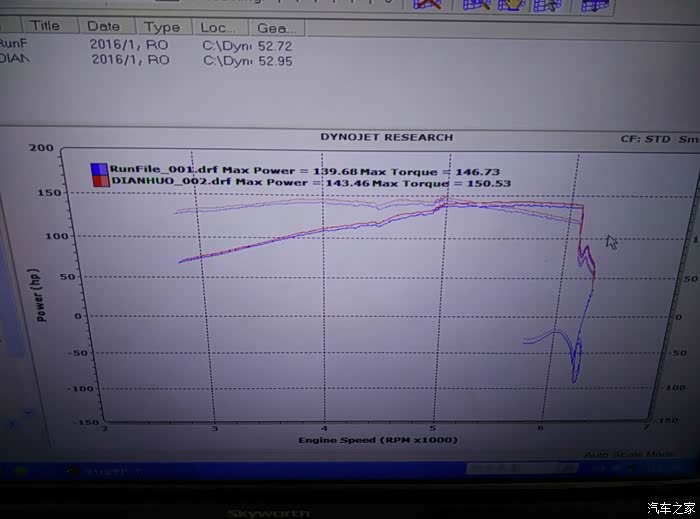The height and width of the screenshot is (519, 700).
Task: Click the graph icon with down arrow
Action: [x=595, y=6]
